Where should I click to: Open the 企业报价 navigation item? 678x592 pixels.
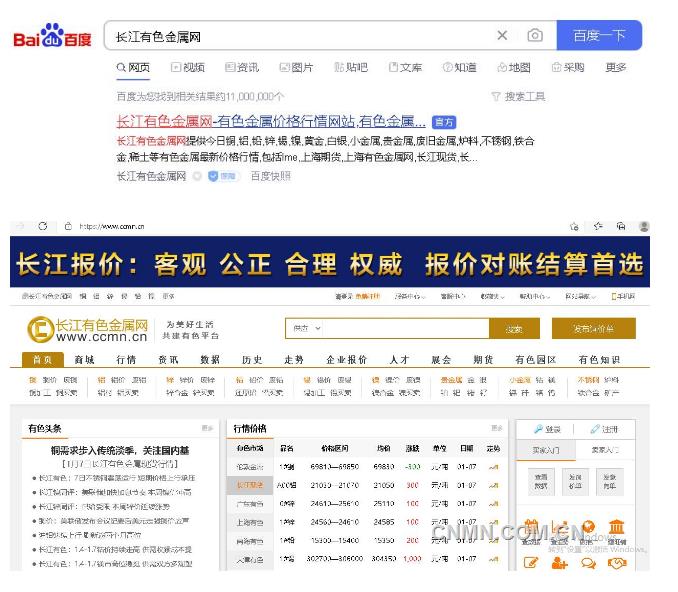coord(347,360)
